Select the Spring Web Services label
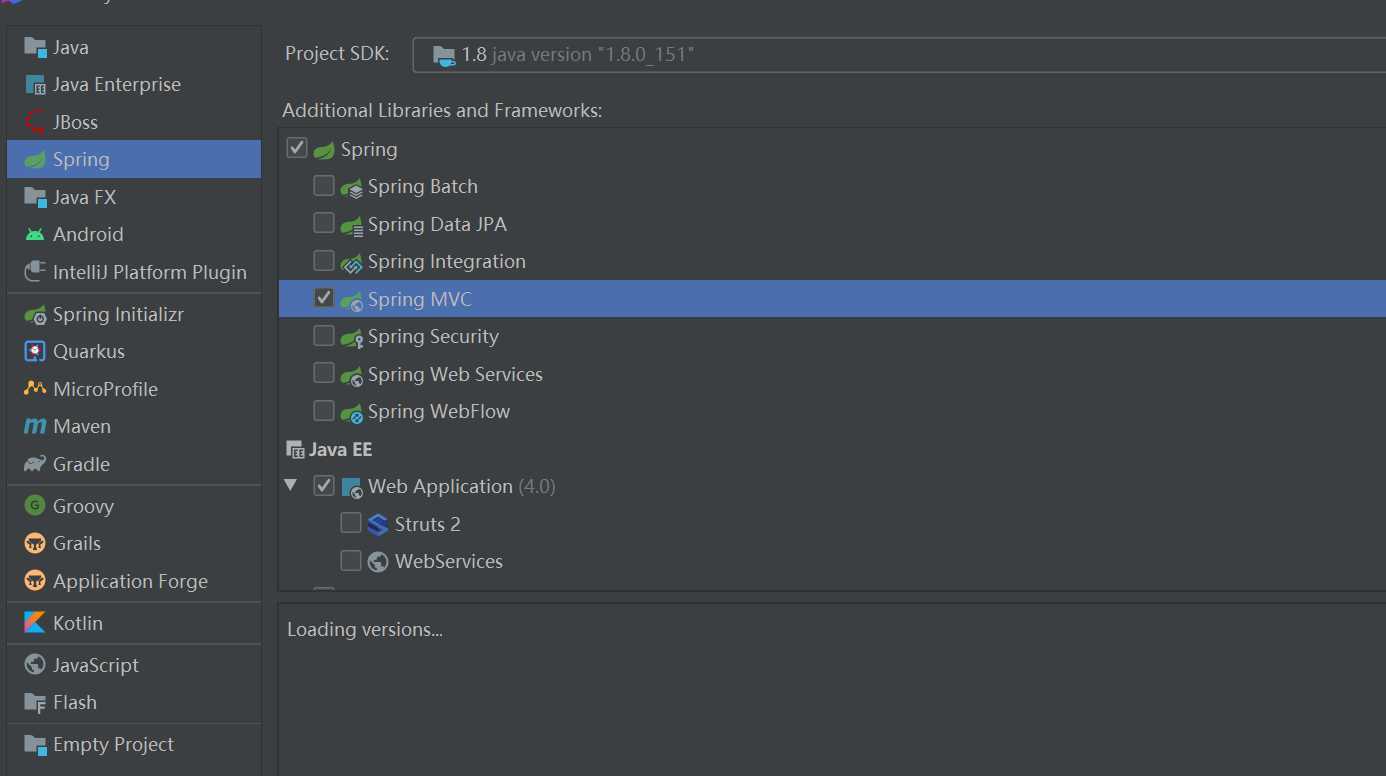 (455, 374)
